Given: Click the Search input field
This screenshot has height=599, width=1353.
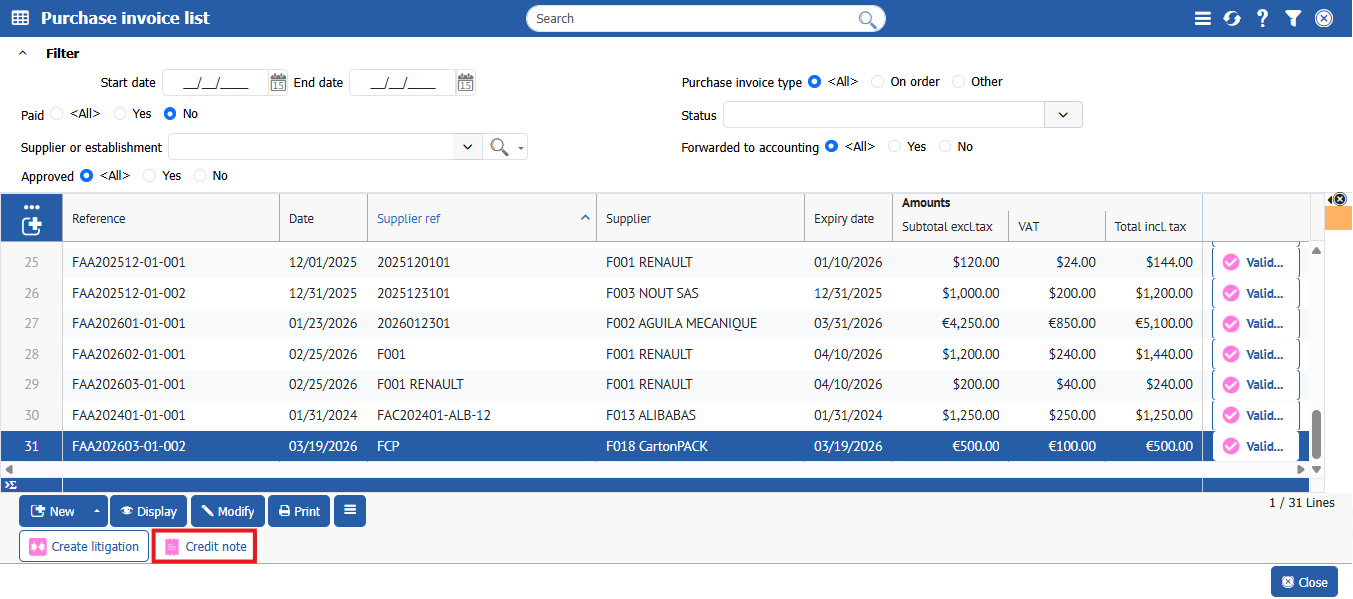Looking at the screenshot, I should [x=694, y=18].
